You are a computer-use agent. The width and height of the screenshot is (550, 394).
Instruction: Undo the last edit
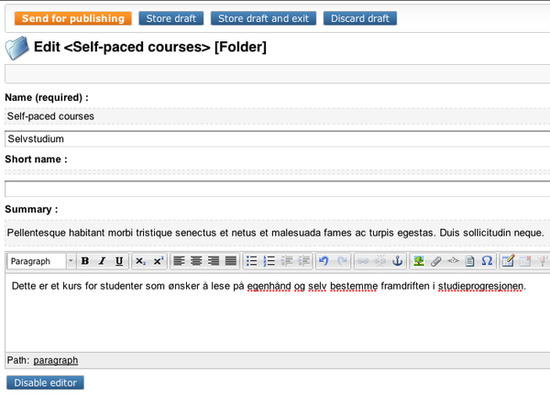(x=324, y=261)
